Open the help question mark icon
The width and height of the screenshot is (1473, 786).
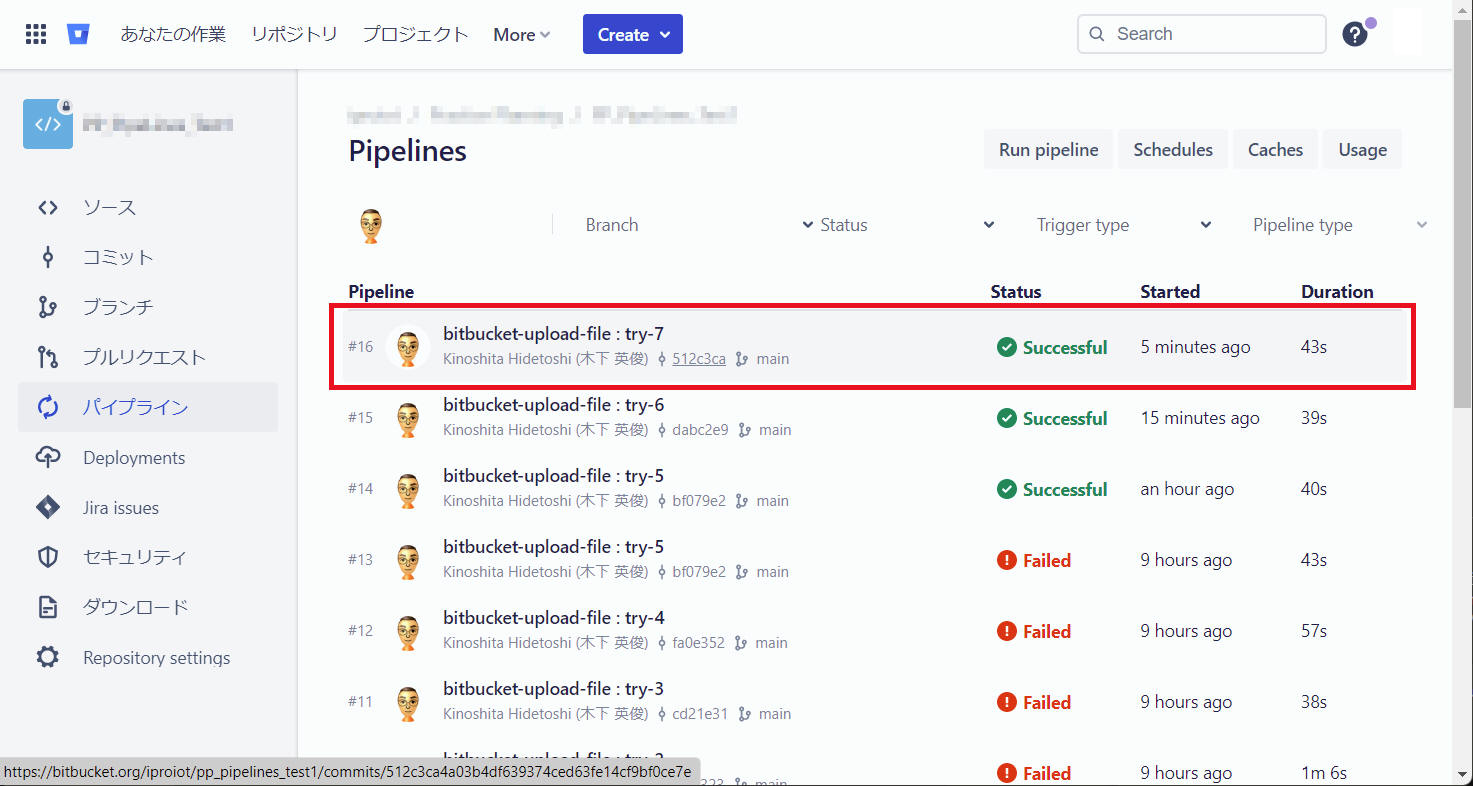point(1354,34)
